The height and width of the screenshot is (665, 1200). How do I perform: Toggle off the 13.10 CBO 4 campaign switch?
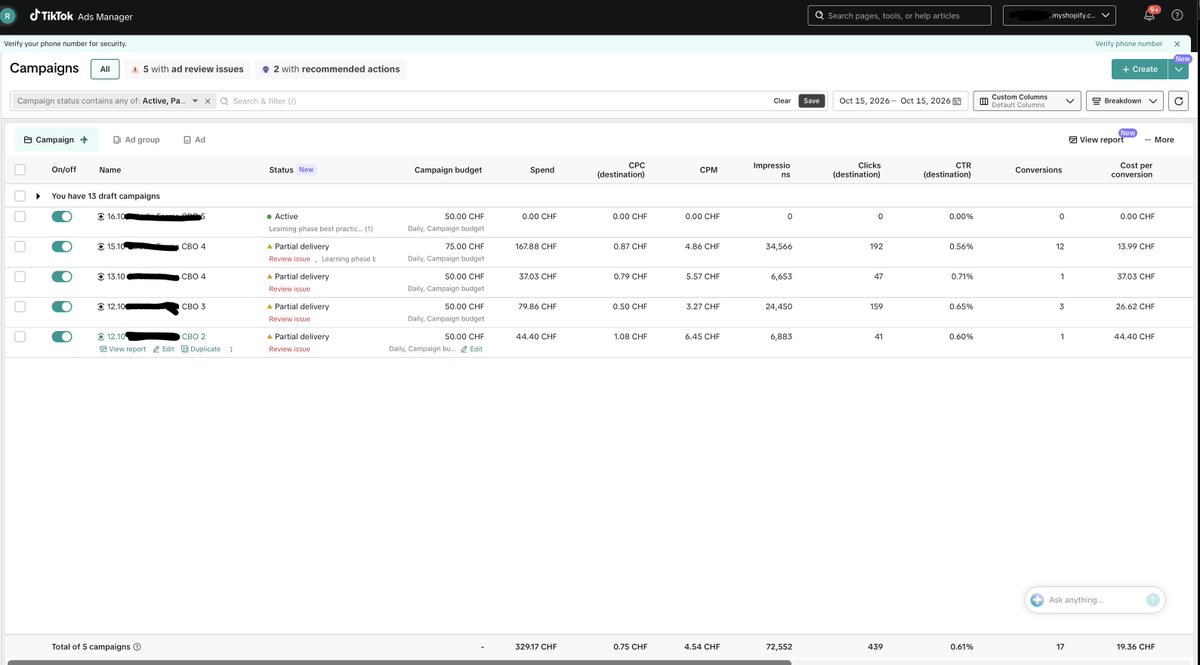62,277
